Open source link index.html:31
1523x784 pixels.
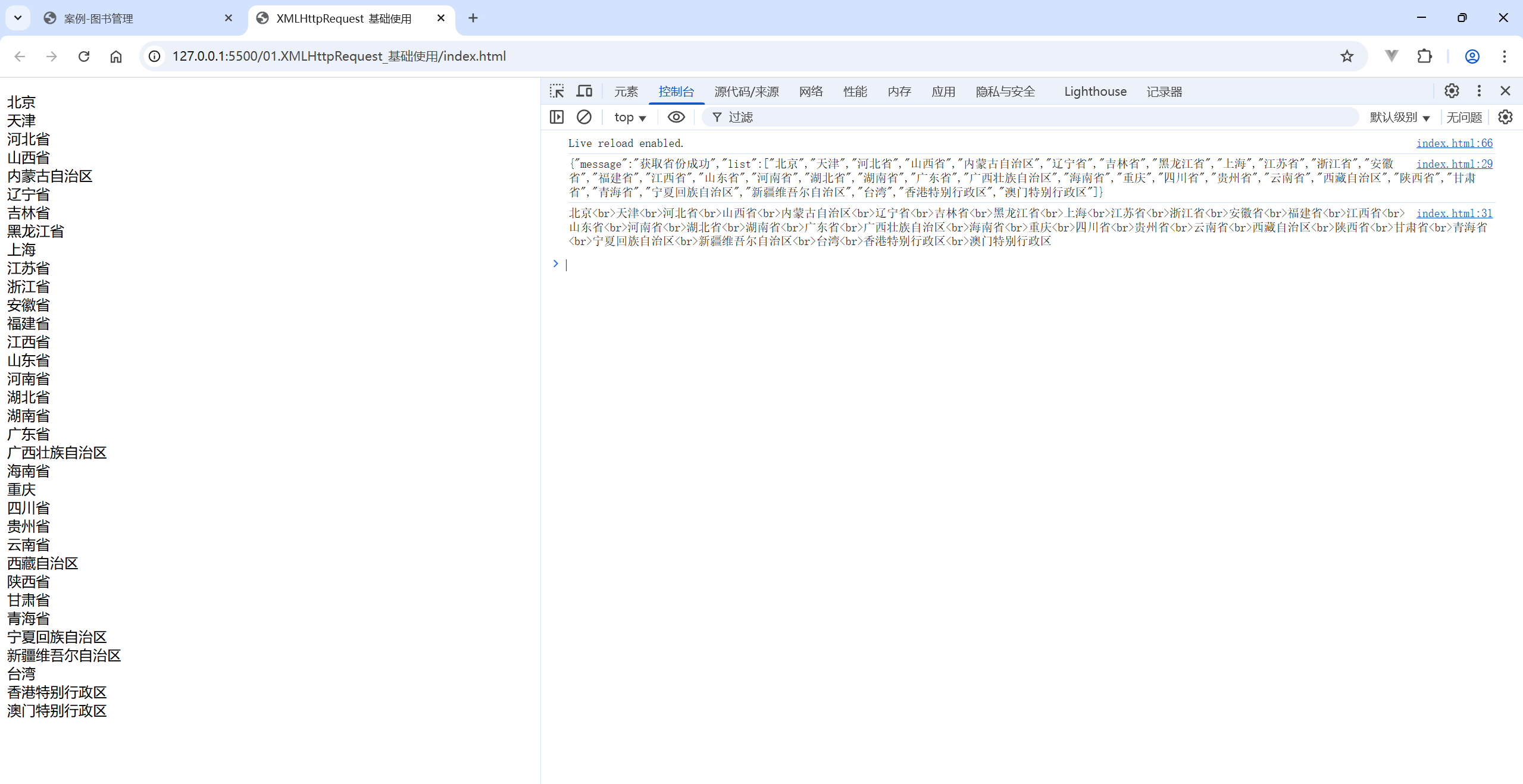[1454, 213]
